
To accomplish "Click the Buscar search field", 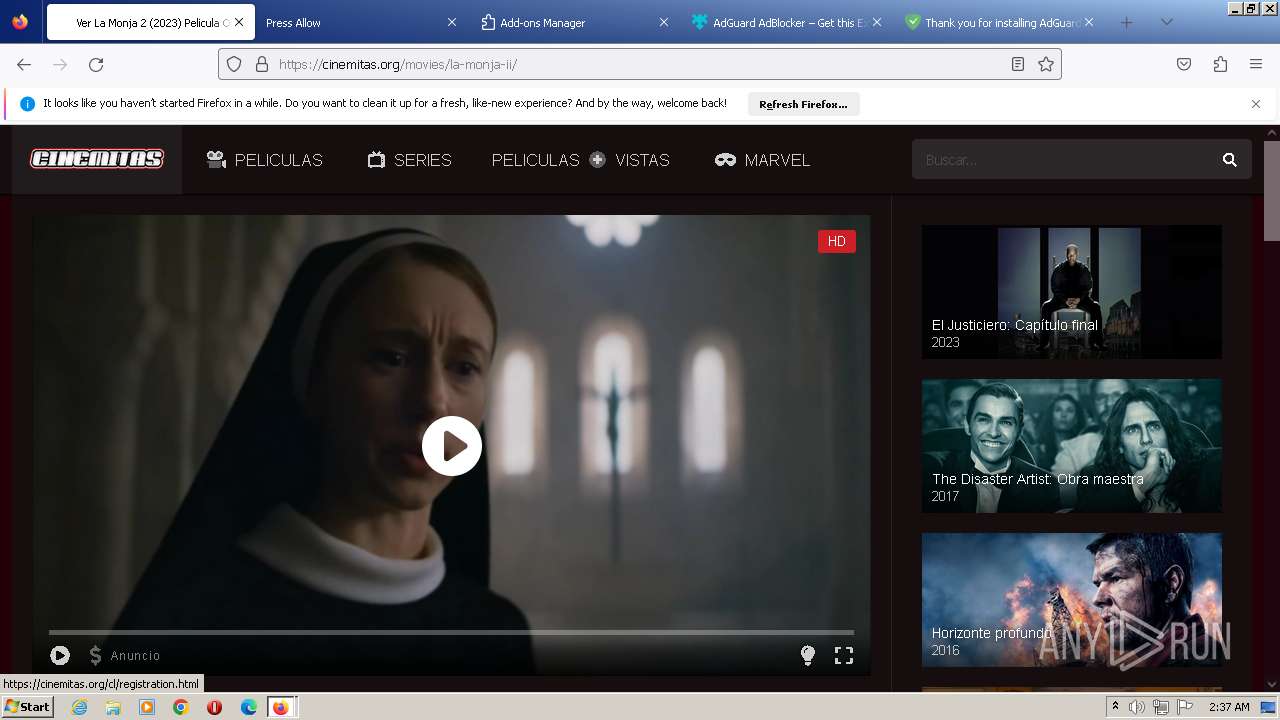I will [1062, 160].
